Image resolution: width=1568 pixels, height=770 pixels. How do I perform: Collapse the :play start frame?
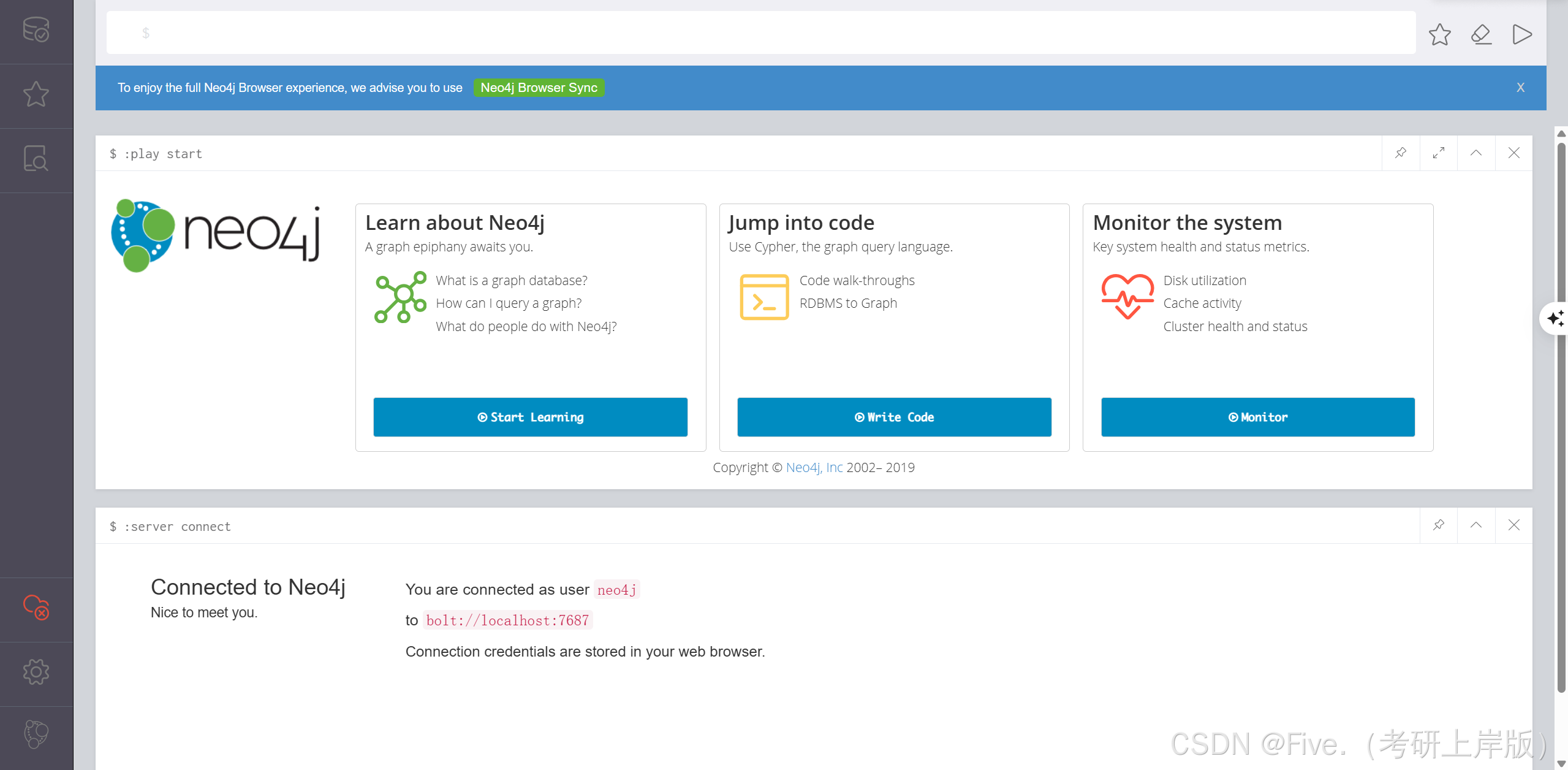coord(1476,153)
